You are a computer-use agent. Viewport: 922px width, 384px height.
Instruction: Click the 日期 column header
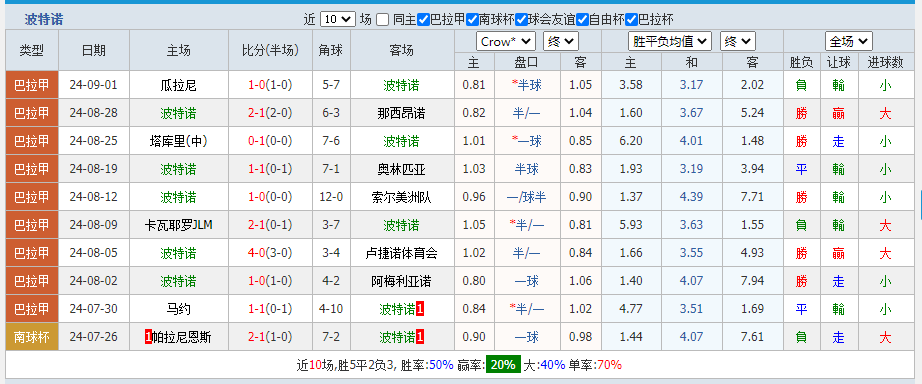tap(93, 51)
